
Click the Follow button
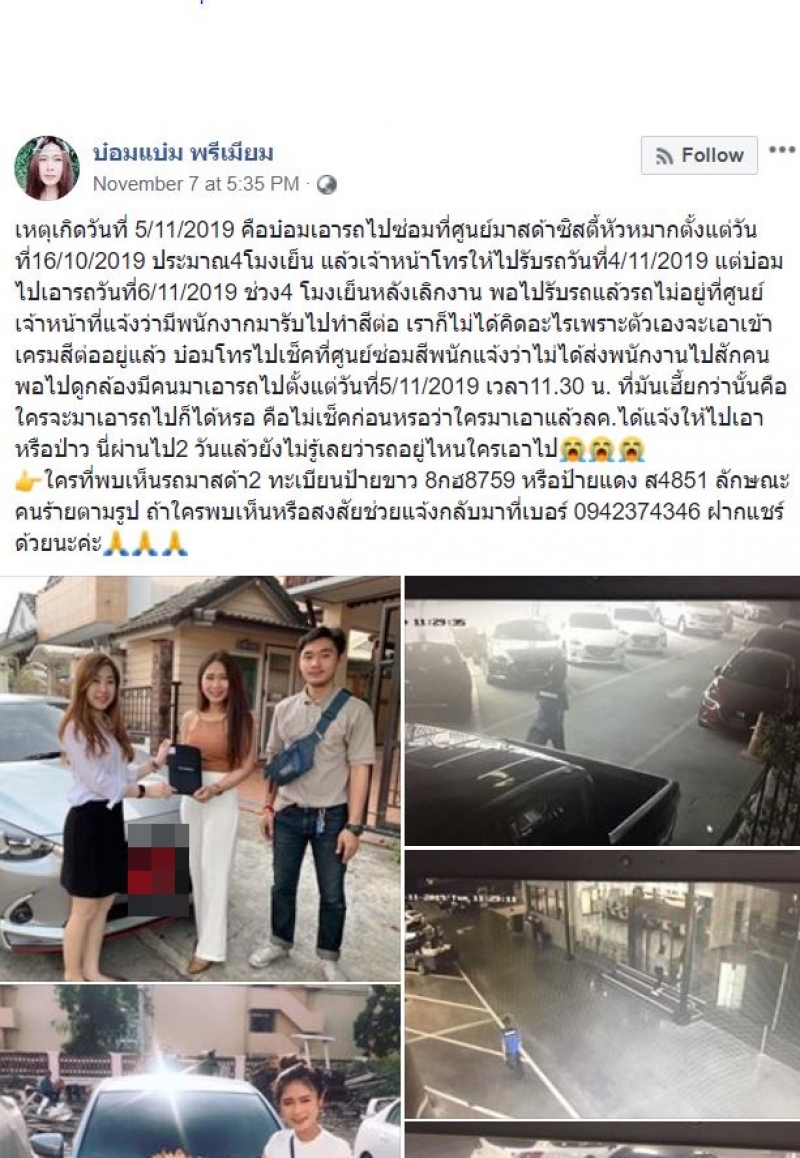(699, 155)
